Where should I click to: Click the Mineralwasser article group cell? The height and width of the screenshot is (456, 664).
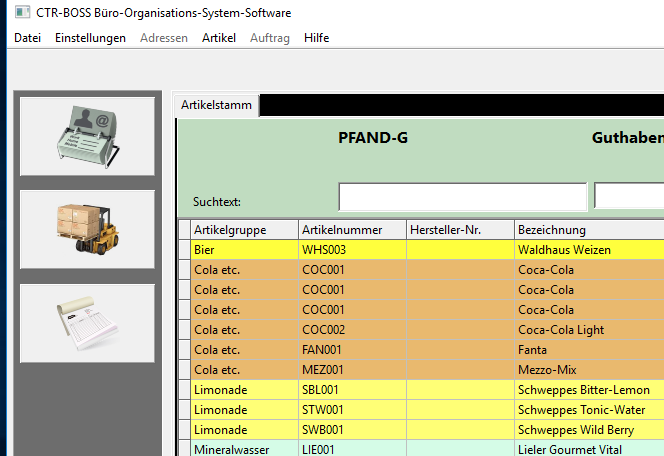(x=244, y=448)
